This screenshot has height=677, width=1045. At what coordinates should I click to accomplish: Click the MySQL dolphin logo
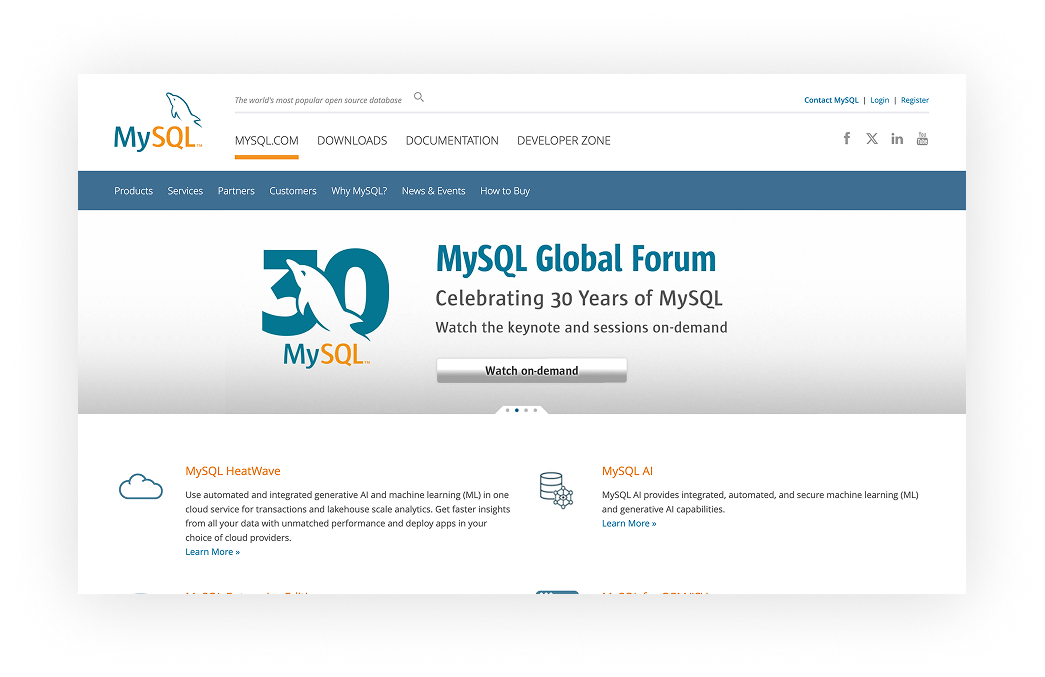[x=157, y=119]
